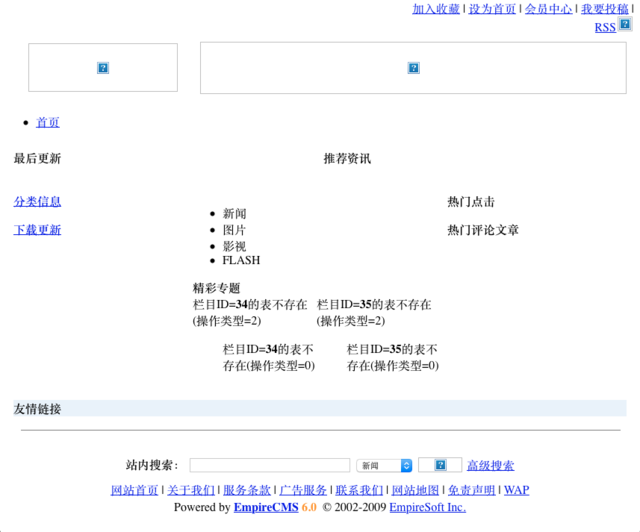Click the 我要投稿 link

tap(604, 9)
